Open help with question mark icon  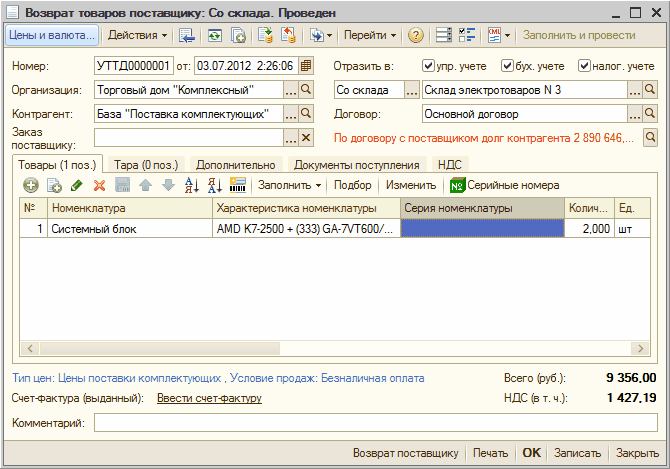pyautogui.click(x=415, y=35)
